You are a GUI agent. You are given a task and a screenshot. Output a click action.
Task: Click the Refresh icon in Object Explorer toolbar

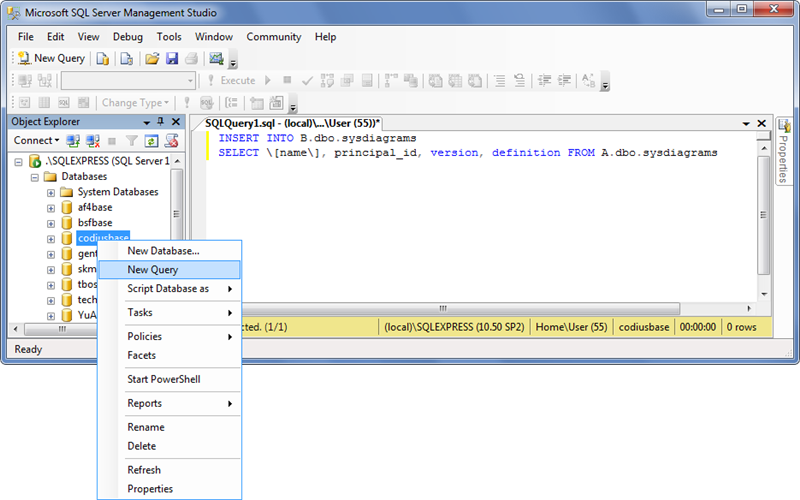(151, 141)
